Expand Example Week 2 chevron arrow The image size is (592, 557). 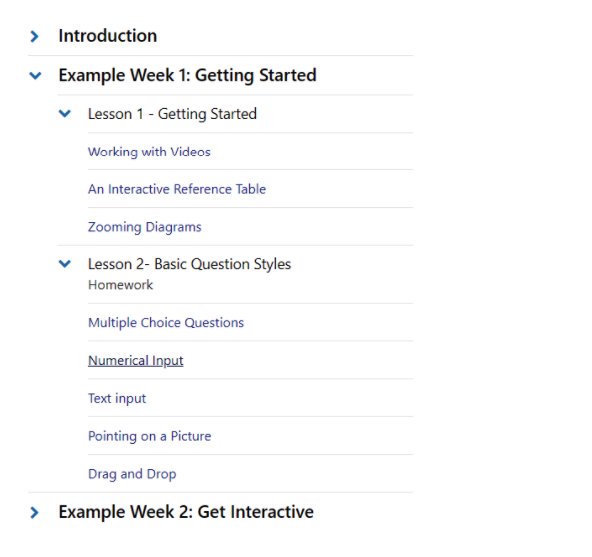pyautogui.click(x=34, y=512)
